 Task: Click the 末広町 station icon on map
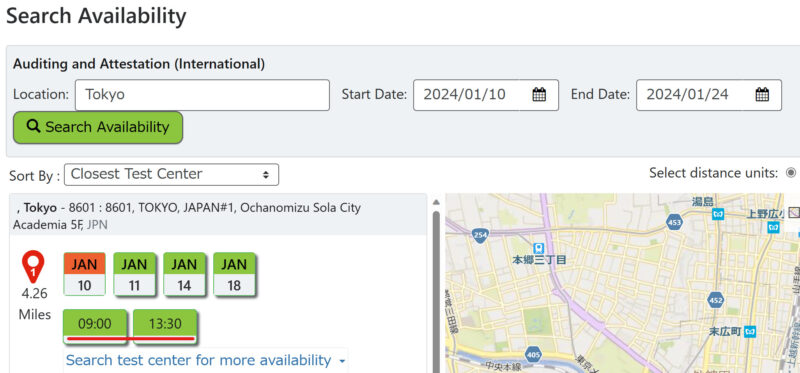[x=750, y=331]
